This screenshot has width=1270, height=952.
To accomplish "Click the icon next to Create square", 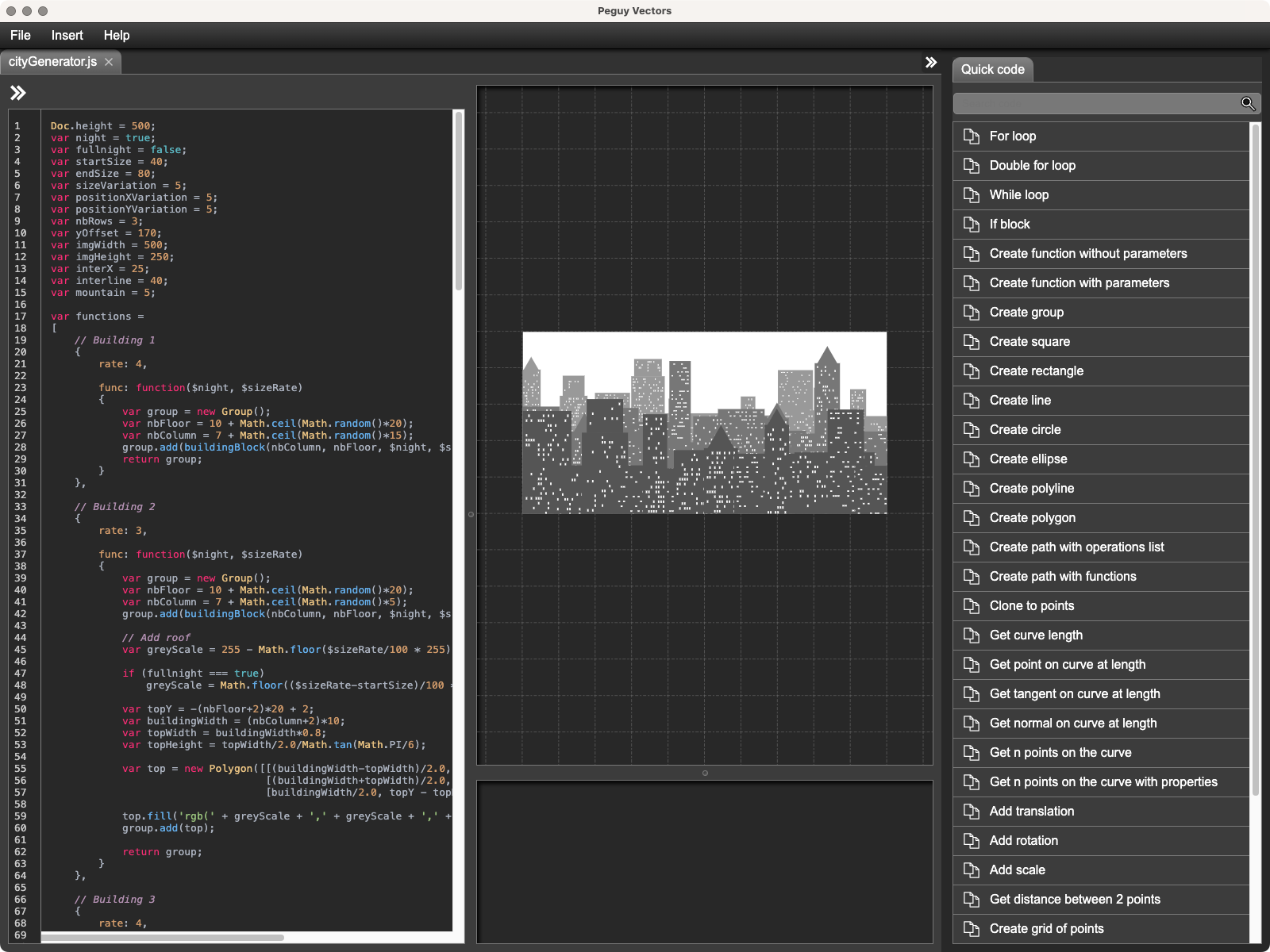I will click(x=971, y=342).
